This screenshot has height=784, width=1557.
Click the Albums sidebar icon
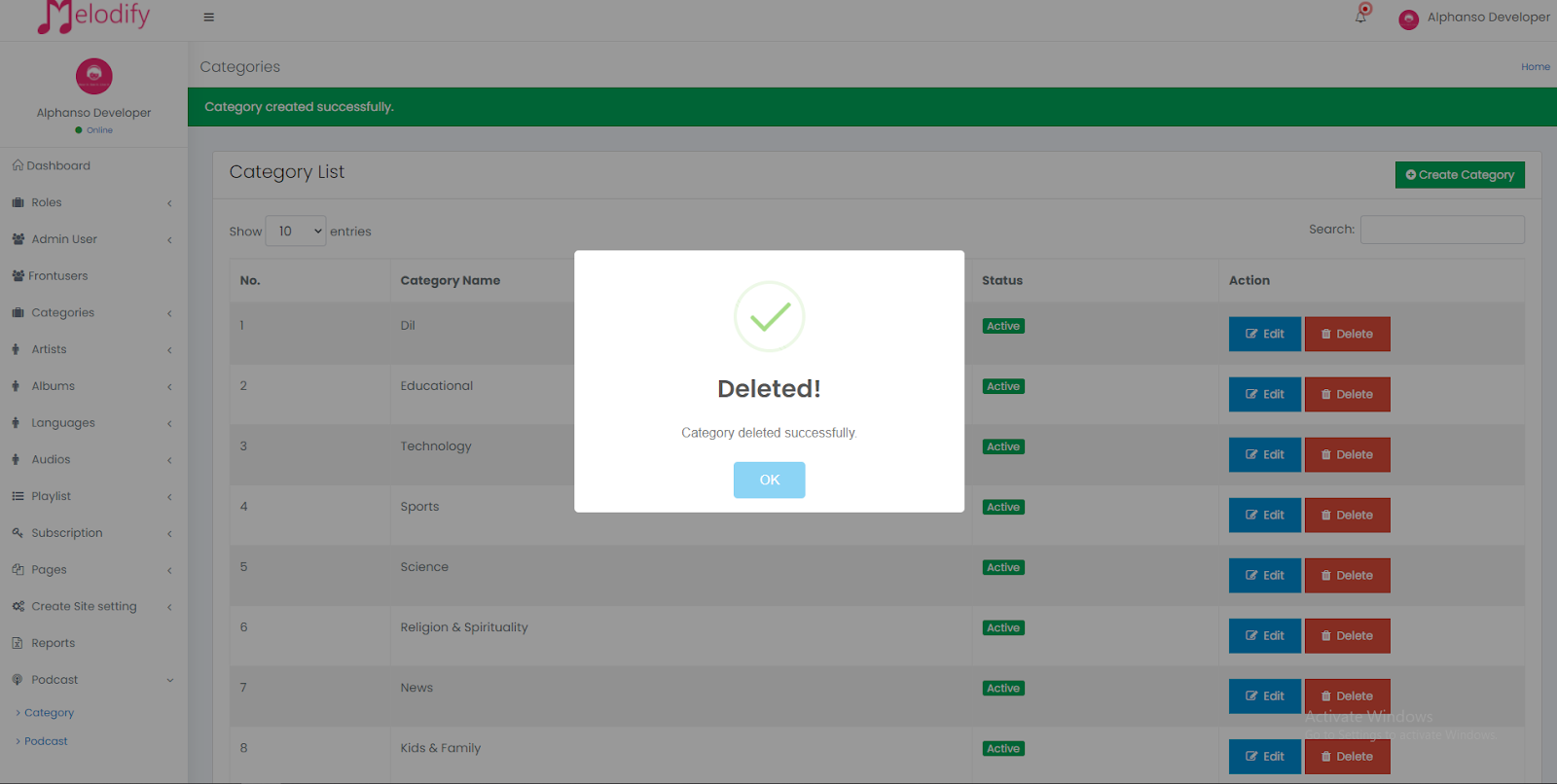16,386
